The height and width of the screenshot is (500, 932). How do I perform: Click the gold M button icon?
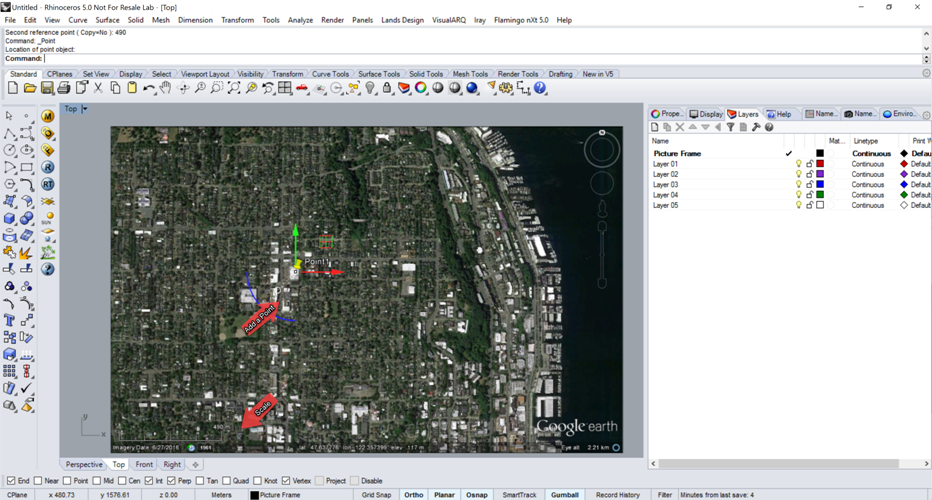click(x=48, y=116)
